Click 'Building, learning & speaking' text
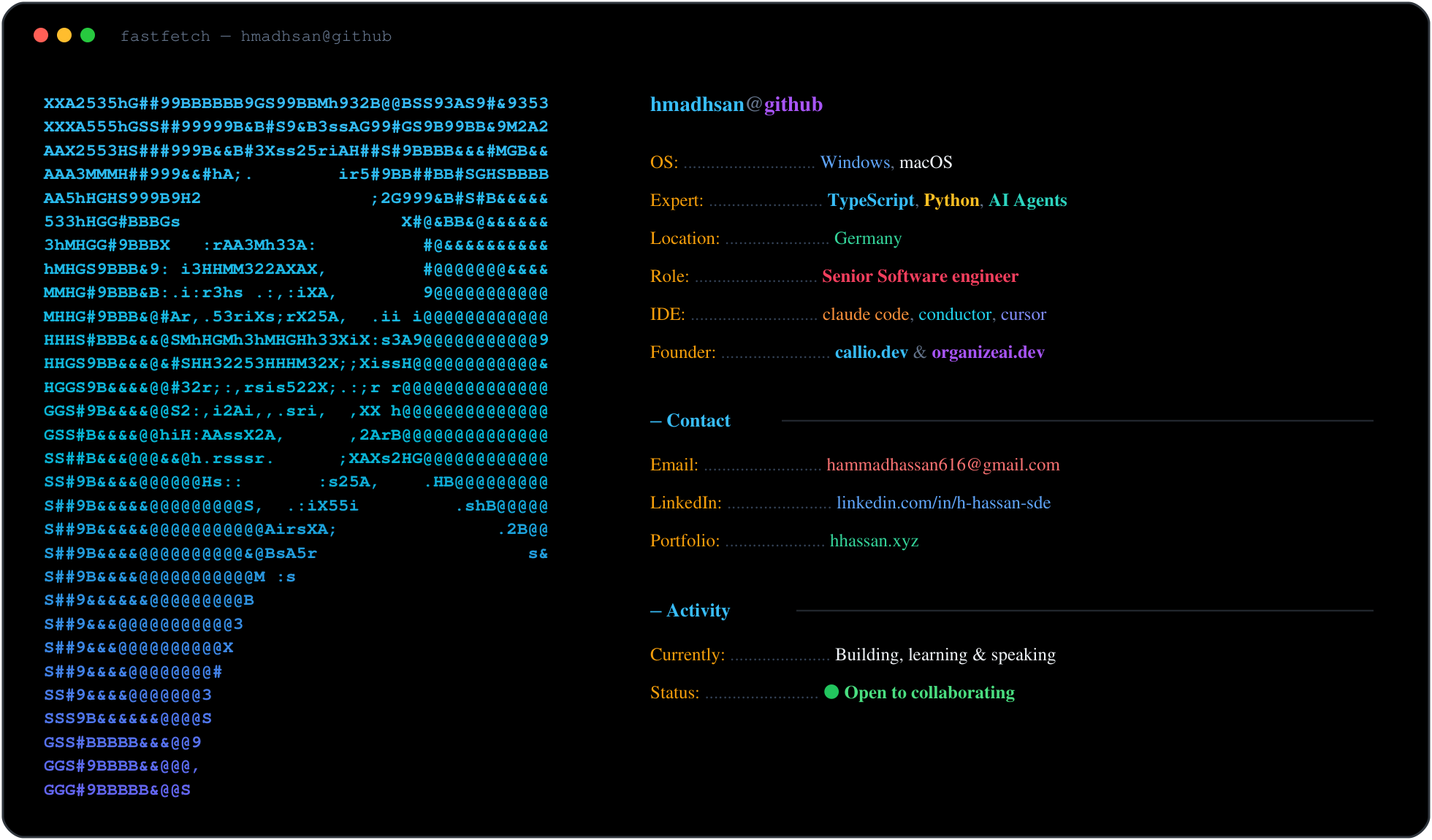Viewport: 1432px width, 840px height. click(x=945, y=654)
